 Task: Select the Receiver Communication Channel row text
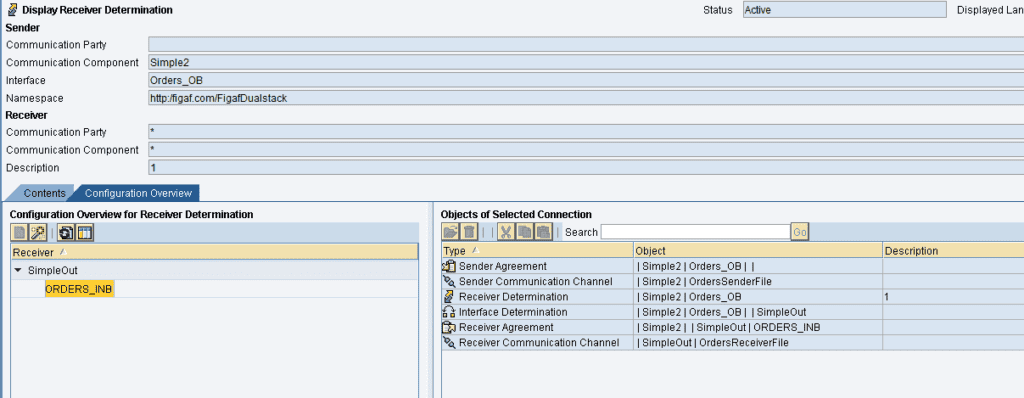pyautogui.click(x=539, y=342)
